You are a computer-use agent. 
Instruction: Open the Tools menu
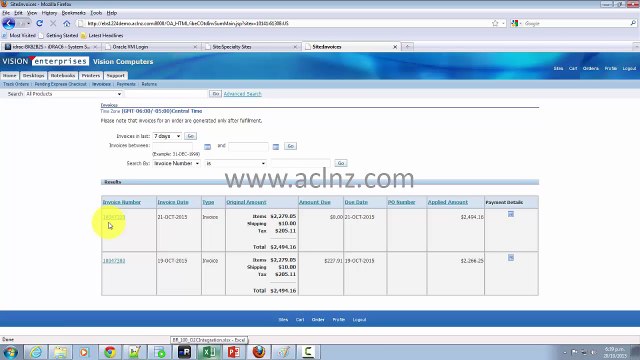(96, 13)
